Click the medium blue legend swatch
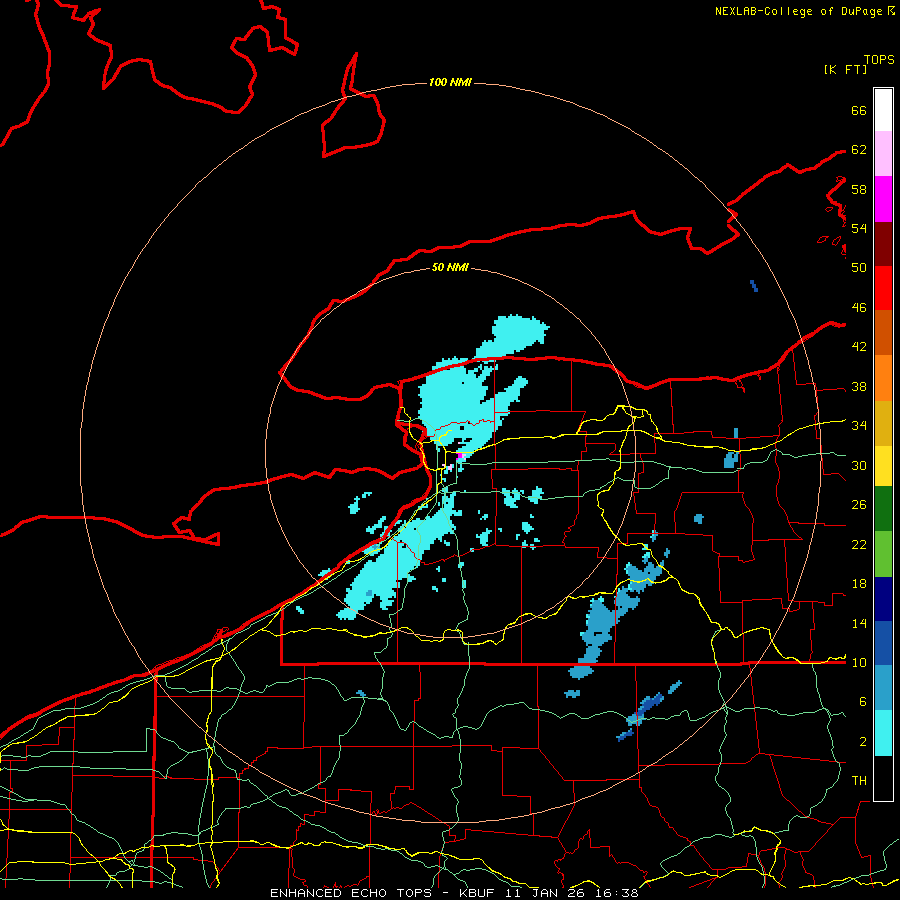900x900 pixels. point(883,643)
